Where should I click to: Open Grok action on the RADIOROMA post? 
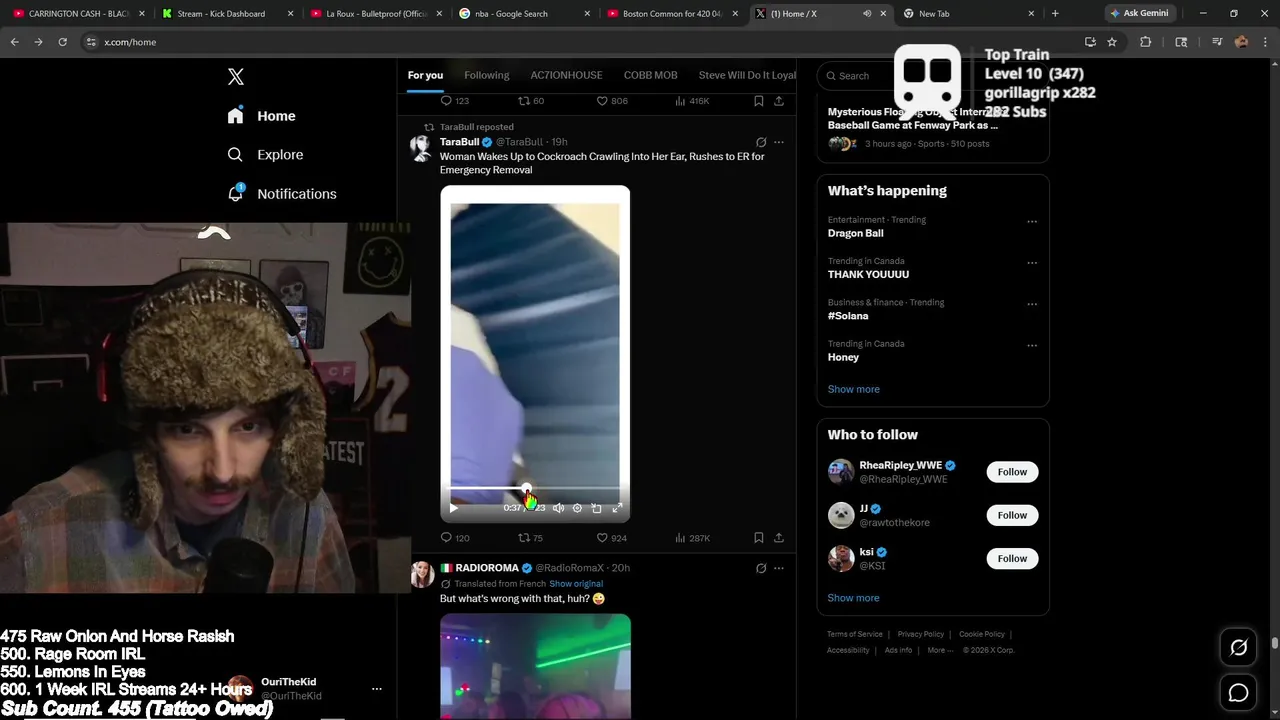click(761, 568)
